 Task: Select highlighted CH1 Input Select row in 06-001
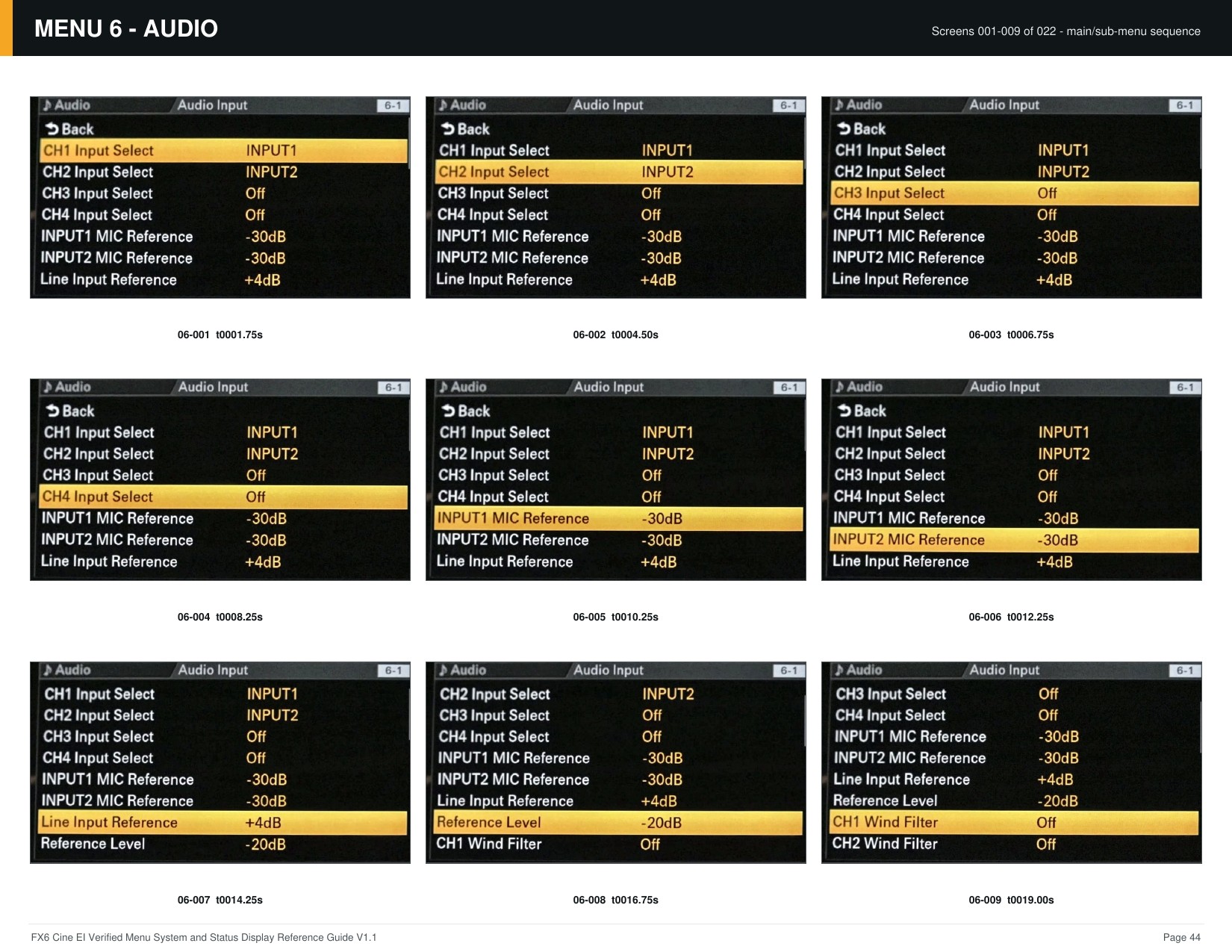(x=223, y=151)
